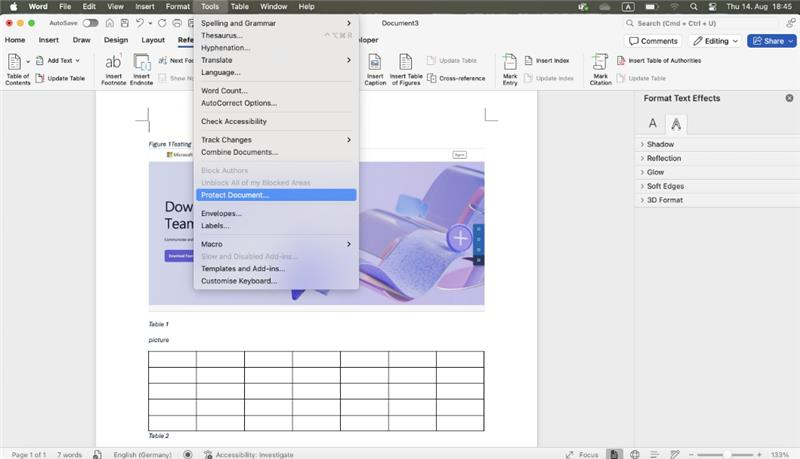Click the zoom in plus button

(x=759, y=454)
